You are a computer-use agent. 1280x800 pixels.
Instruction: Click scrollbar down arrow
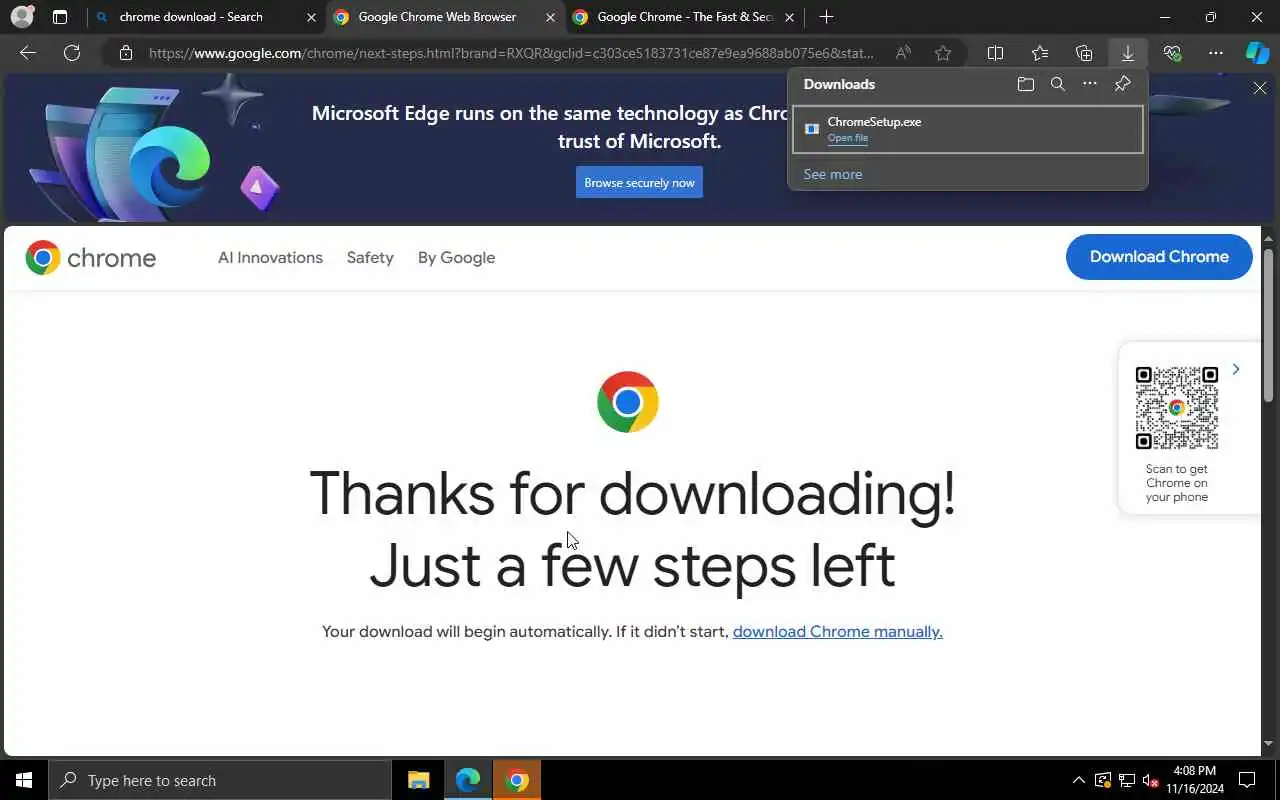pyautogui.click(x=1268, y=744)
